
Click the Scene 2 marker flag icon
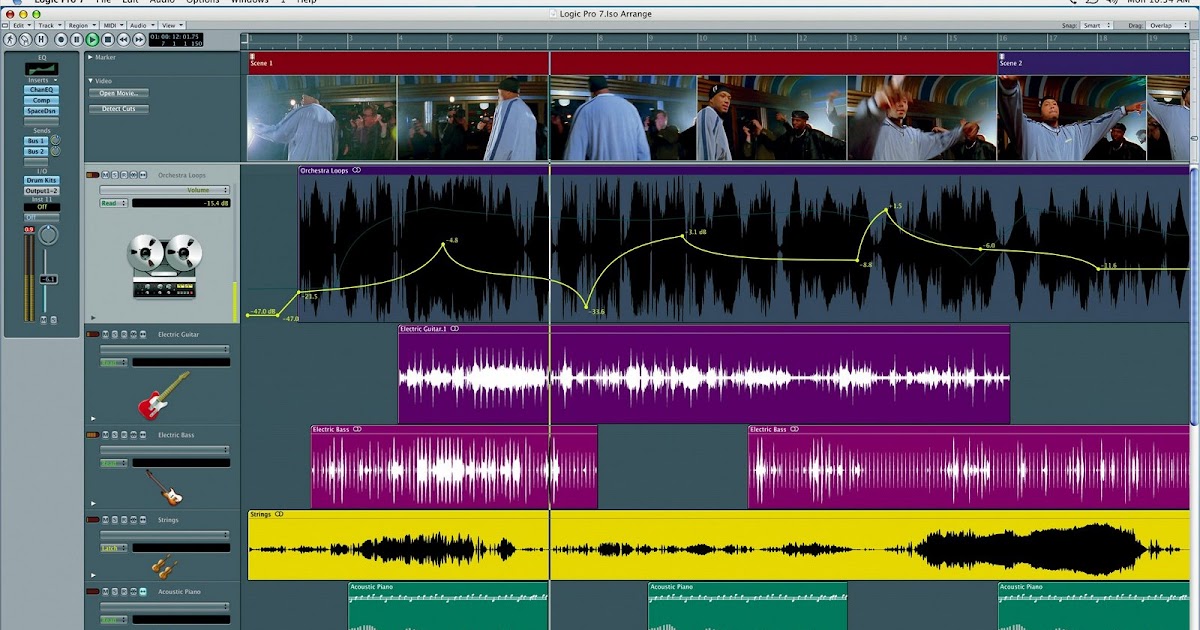coord(1002,56)
